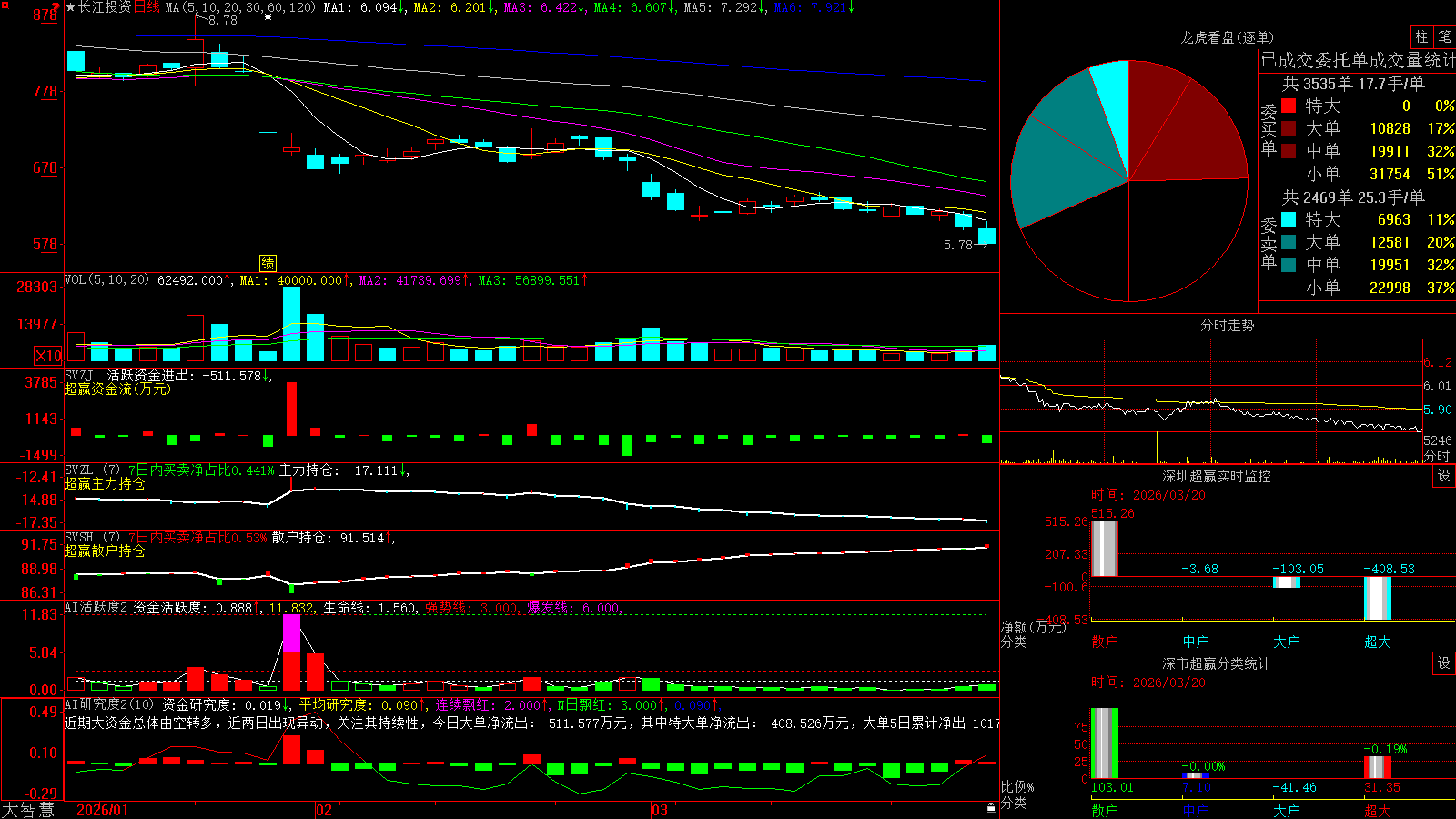Click the lock icon at chart bottom-right
The width and height of the screenshot is (1456, 819).
pyautogui.click(x=992, y=808)
